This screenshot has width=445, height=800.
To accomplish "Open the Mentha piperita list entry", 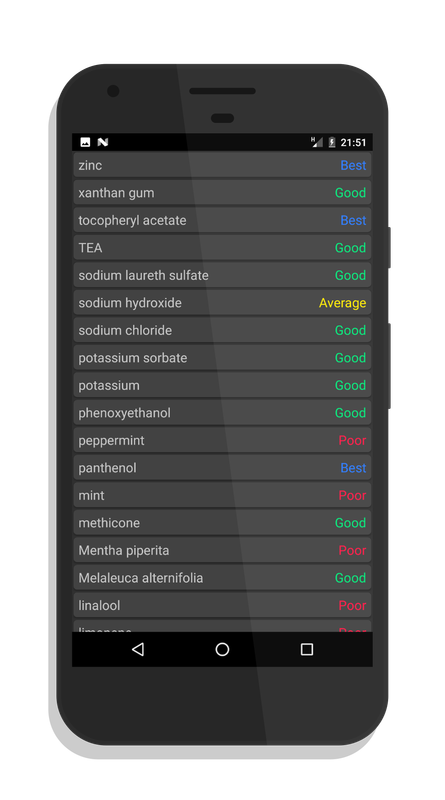I will pyautogui.click(x=222, y=550).
